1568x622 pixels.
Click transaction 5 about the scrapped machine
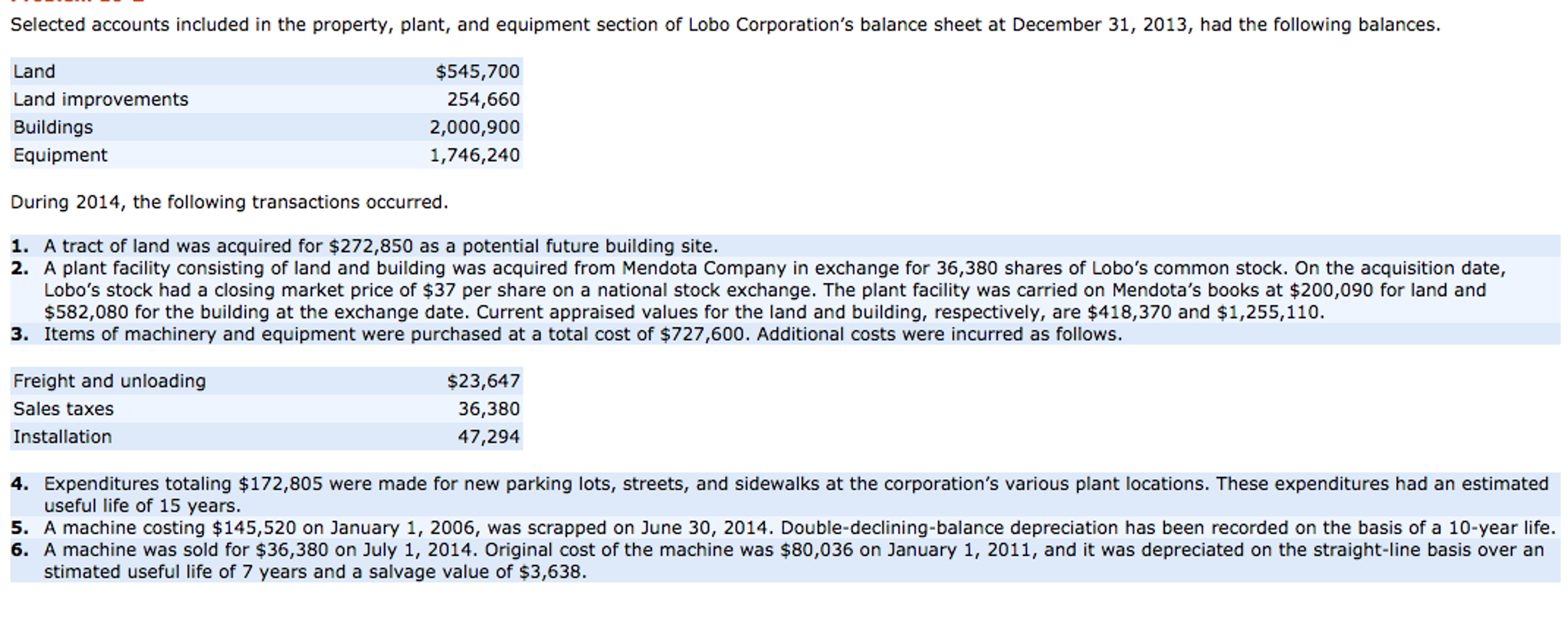pyautogui.click(x=797, y=528)
